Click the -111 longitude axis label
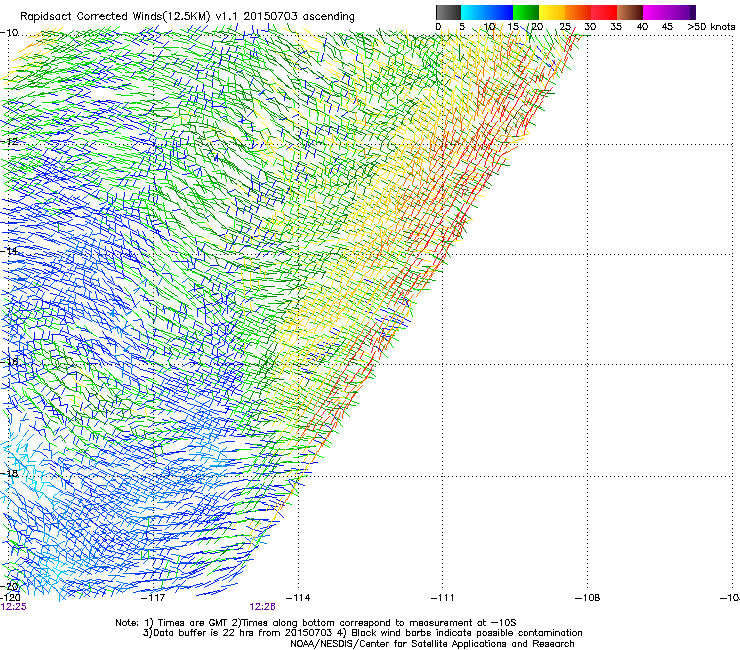The width and height of the screenshot is (740, 650). 443,598
